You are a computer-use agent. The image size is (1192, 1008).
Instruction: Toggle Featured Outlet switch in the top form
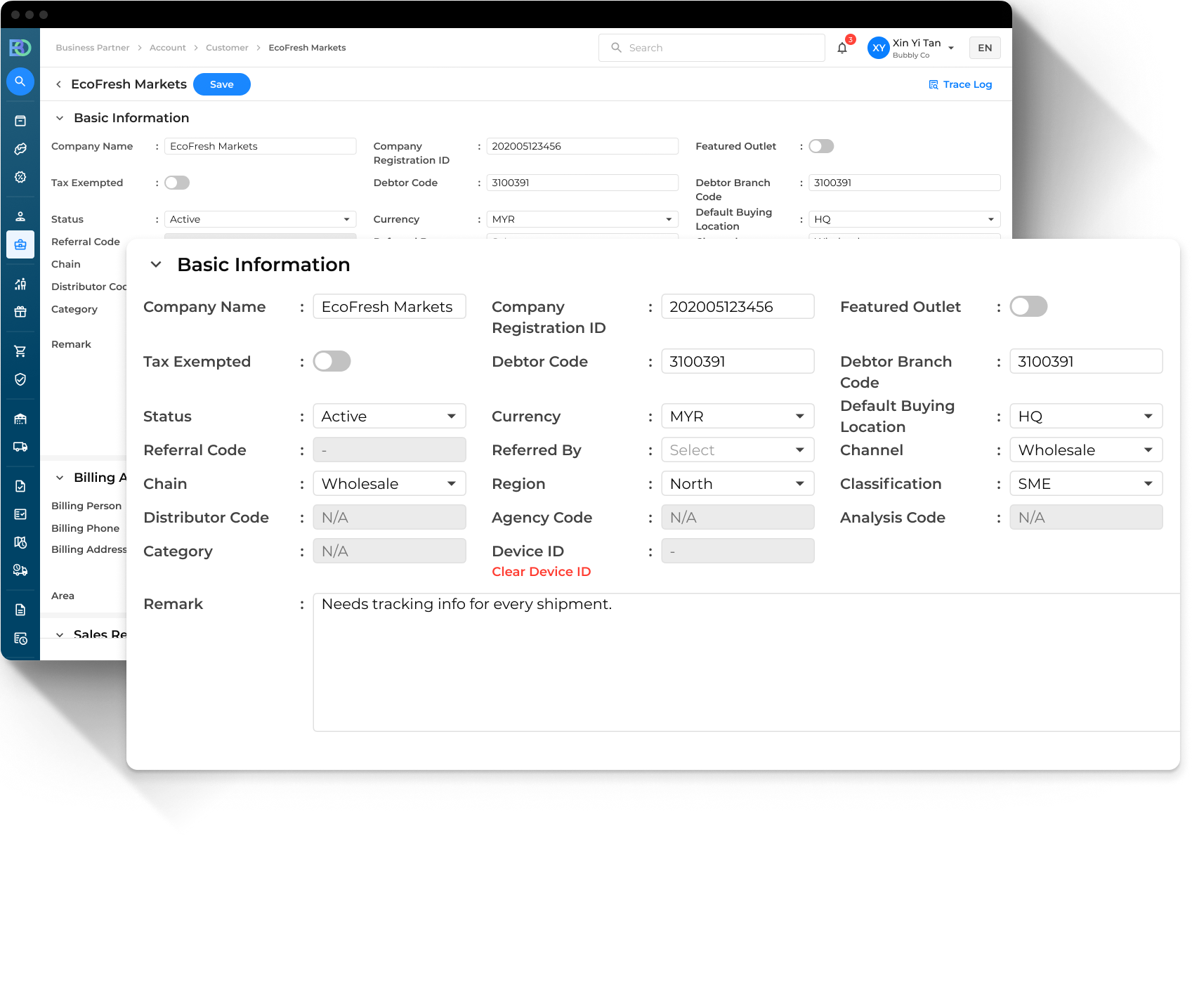pyautogui.click(x=820, y=146)
